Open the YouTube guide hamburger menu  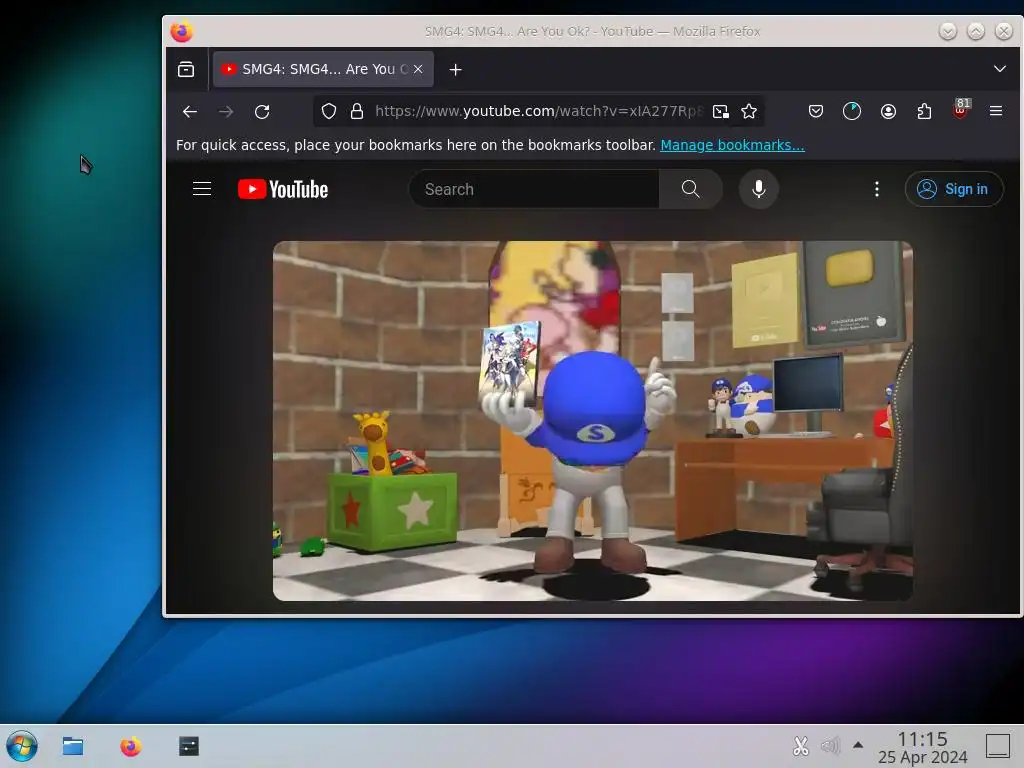[202, 189]
